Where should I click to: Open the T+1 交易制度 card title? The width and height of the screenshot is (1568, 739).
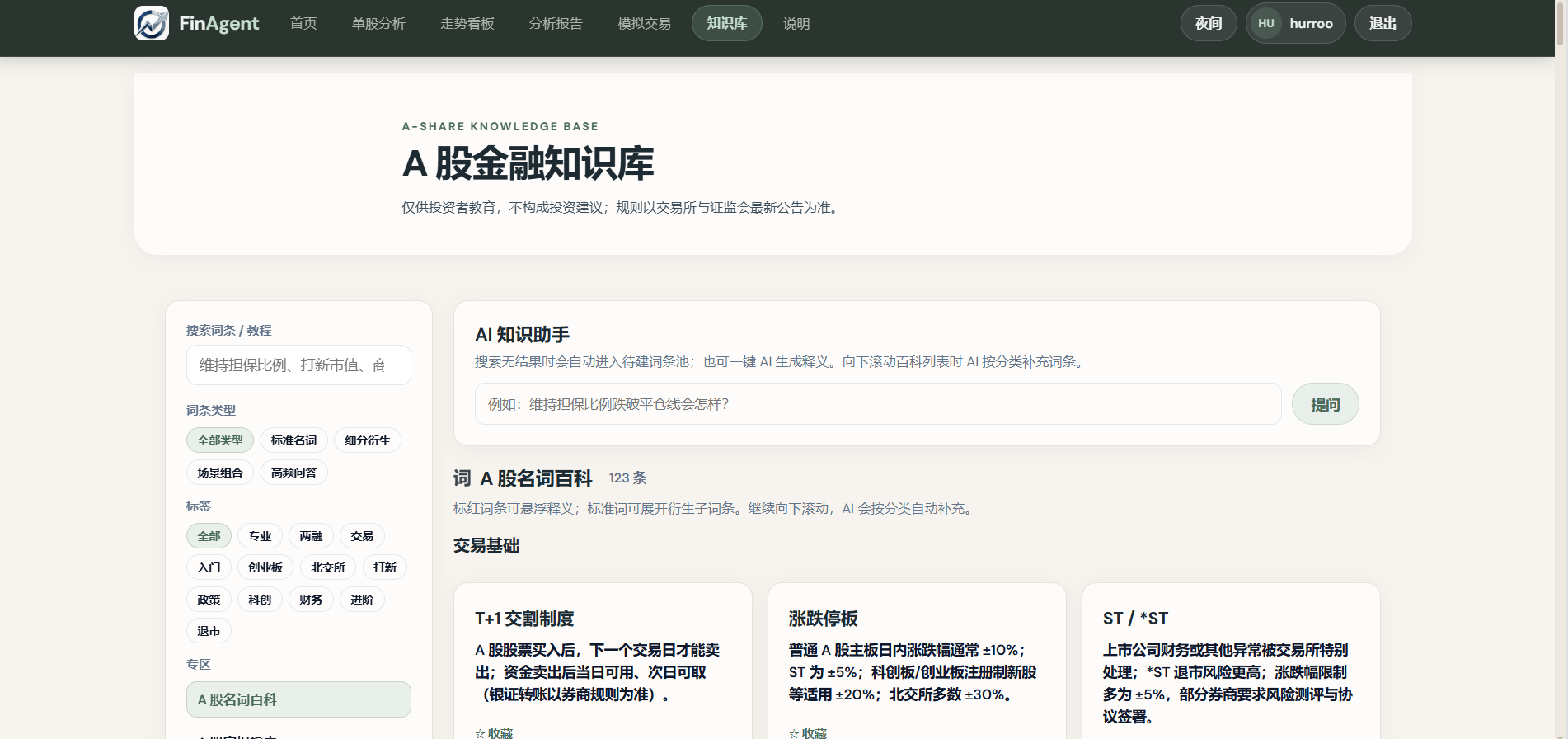pyautogui.click(x=524, y=619)
